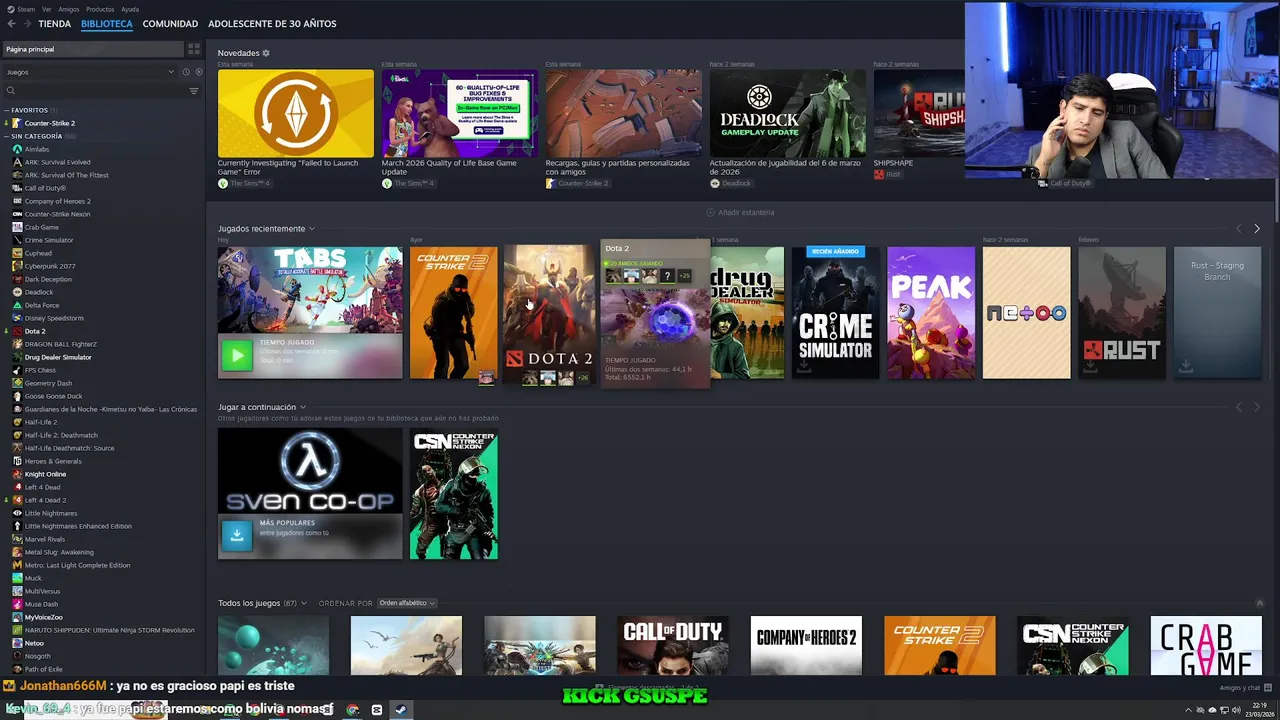Click the Aimlabs icon in the game list
The image size is (1280, 720).
click(x=17, y=149)
